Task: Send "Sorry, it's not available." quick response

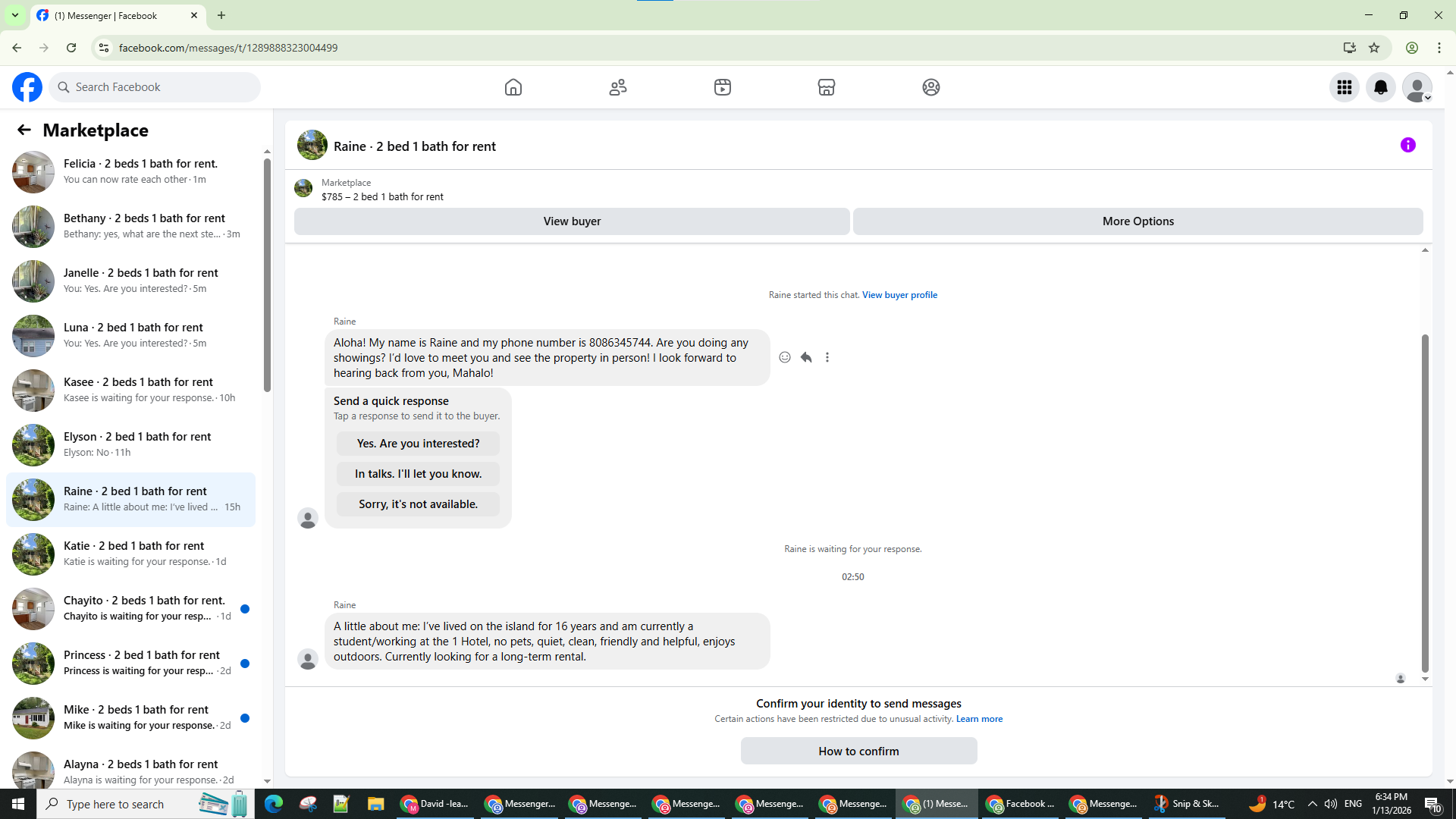Action: click(418, 504)
